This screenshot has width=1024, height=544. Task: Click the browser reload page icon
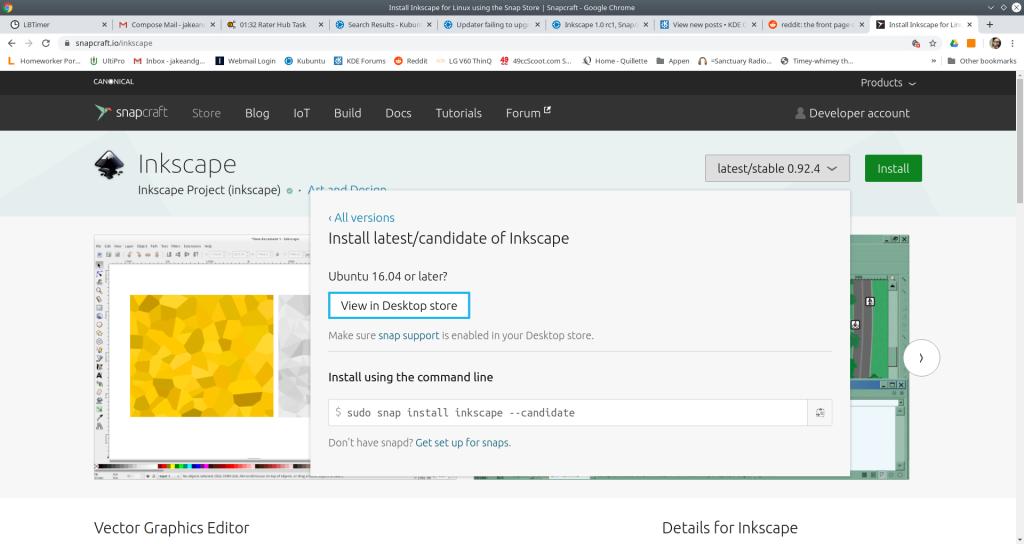coord(45,43)
